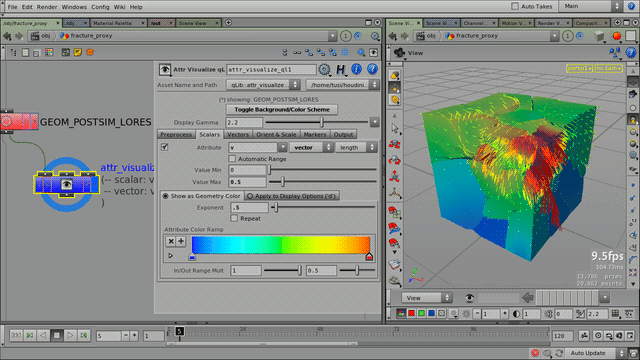Switch to the Orient & Scale tab
Screen dimensions: 640x360
276,134
